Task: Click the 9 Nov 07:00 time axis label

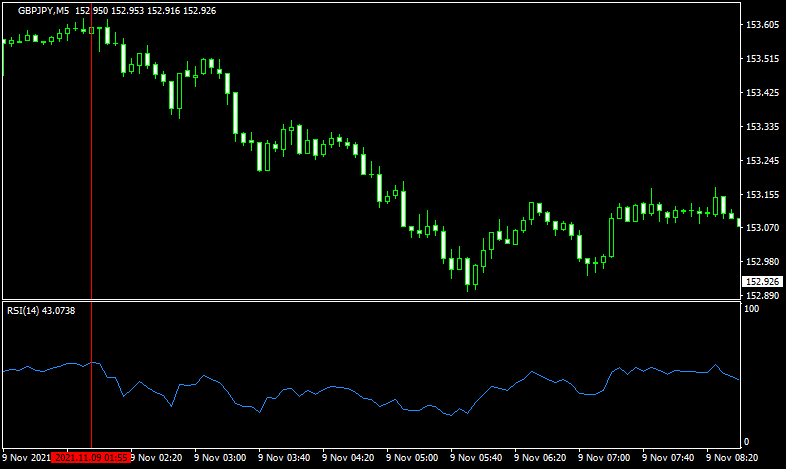Action: click(x=604, y=457)
